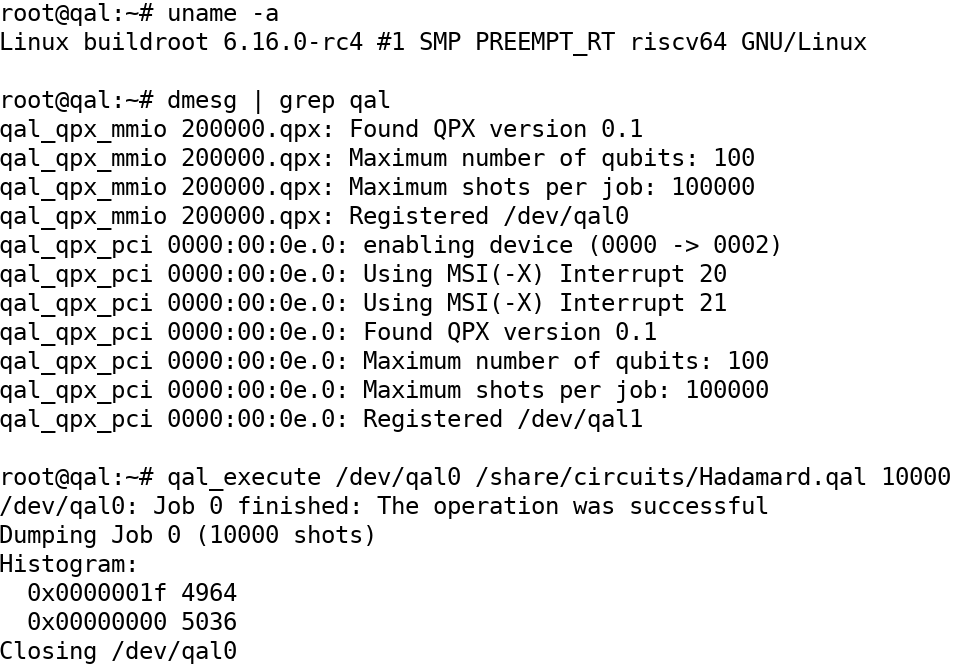Click the qal_execute command name
Screen dimensions: 953x665
pyautogui.click(x=244, y=477)
